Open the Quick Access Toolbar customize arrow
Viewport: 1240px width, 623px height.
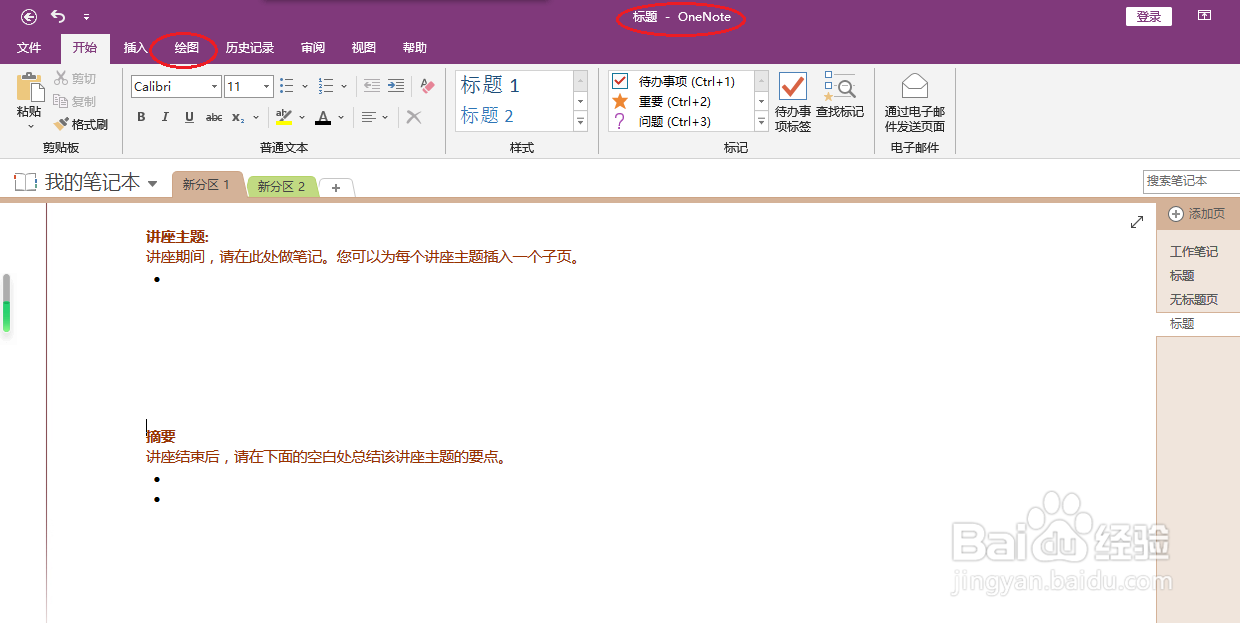[86, 17]
